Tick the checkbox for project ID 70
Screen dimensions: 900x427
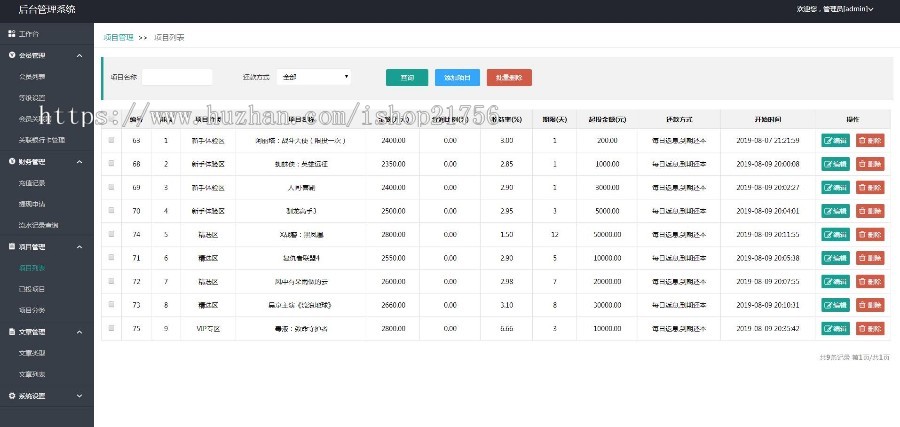[111, 210]
